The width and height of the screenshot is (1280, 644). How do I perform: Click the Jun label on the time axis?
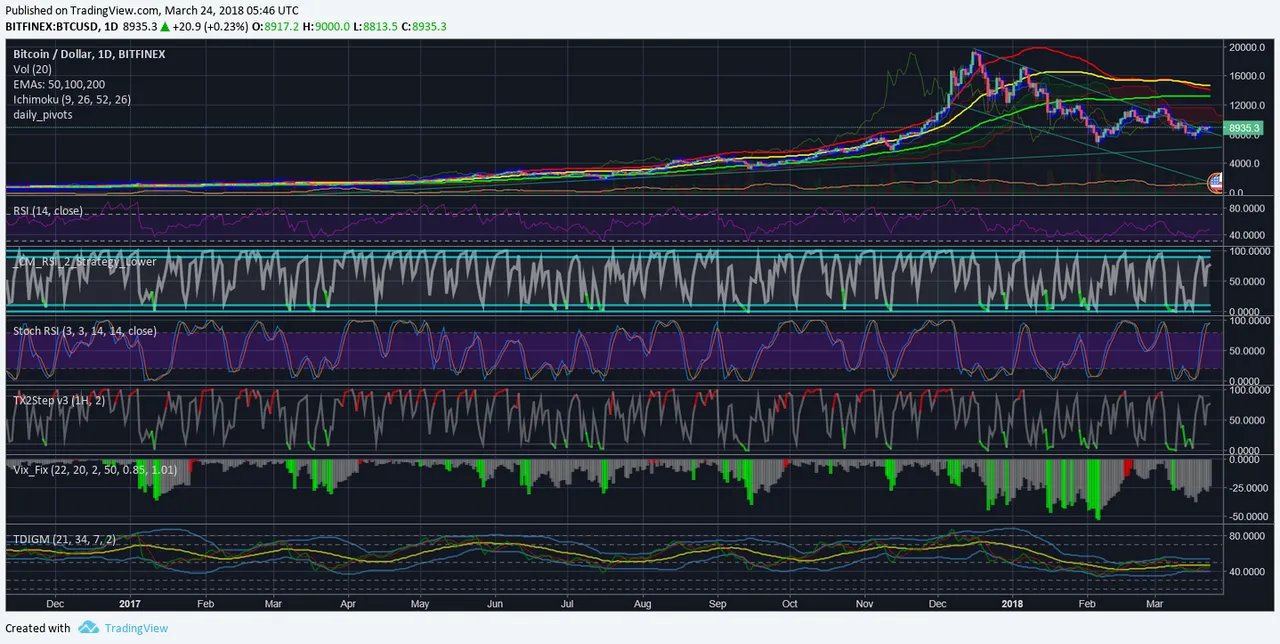494,604
